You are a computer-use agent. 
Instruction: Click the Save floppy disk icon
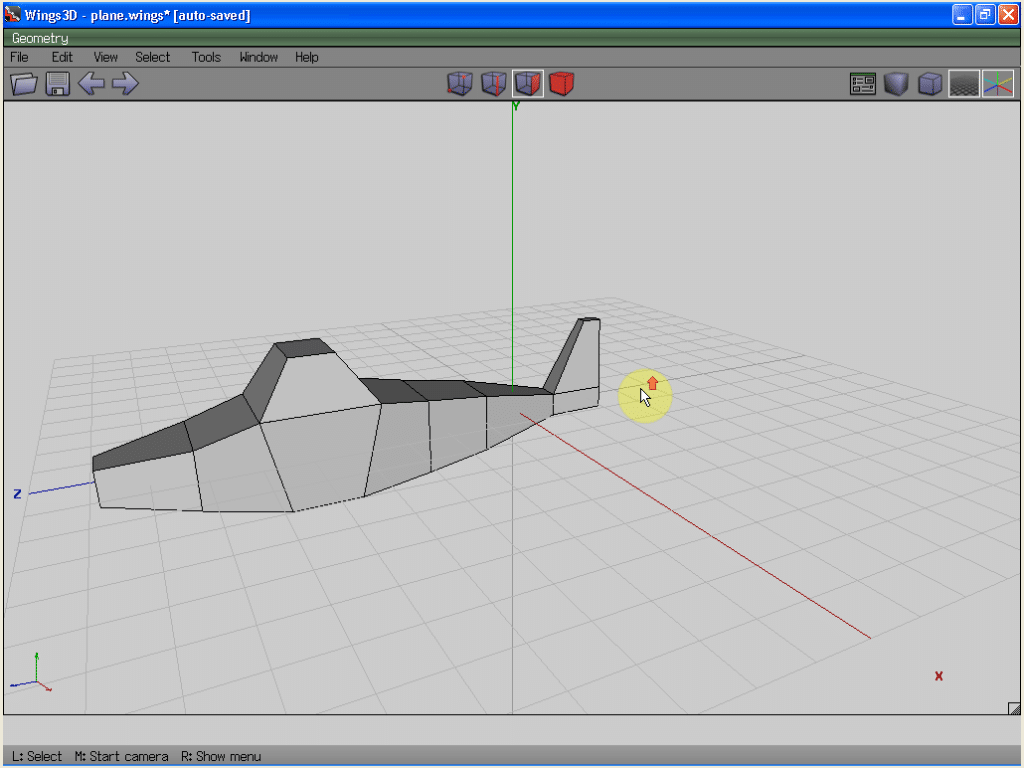58,84
